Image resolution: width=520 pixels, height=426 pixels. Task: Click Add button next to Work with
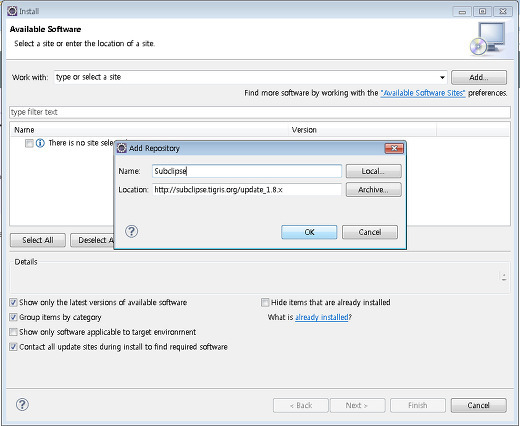click(x=479, y=77)
